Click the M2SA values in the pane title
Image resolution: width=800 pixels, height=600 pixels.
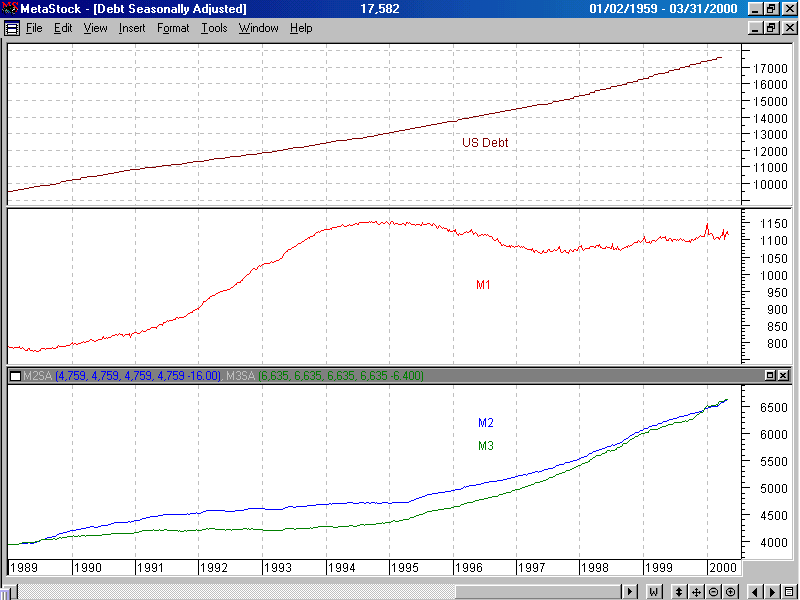coord(138,376)
